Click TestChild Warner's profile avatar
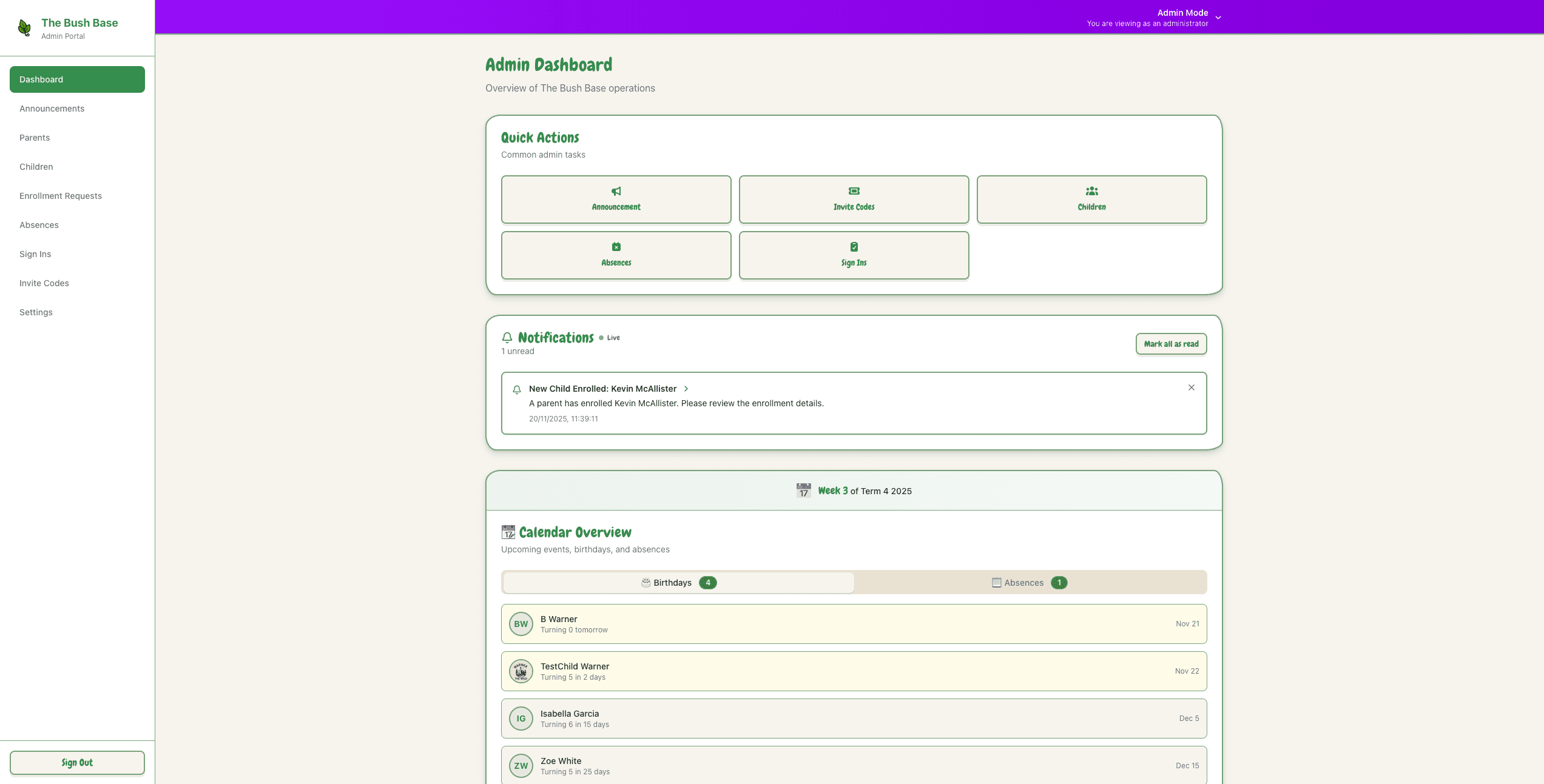The height and width of the screenshot is (784, 1544). point(521,671)
